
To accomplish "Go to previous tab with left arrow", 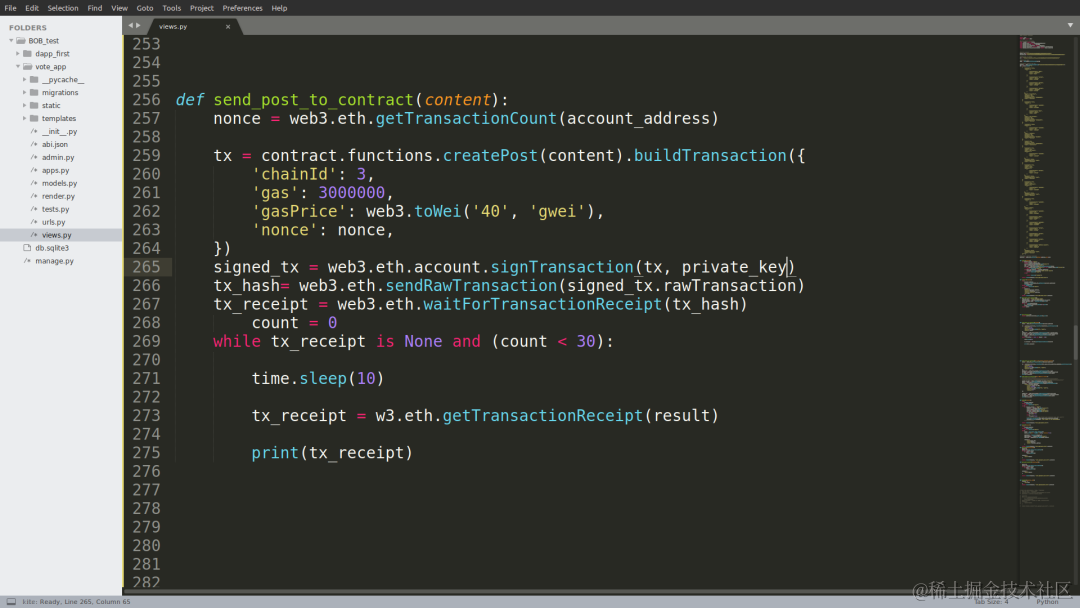I will 130,25.
